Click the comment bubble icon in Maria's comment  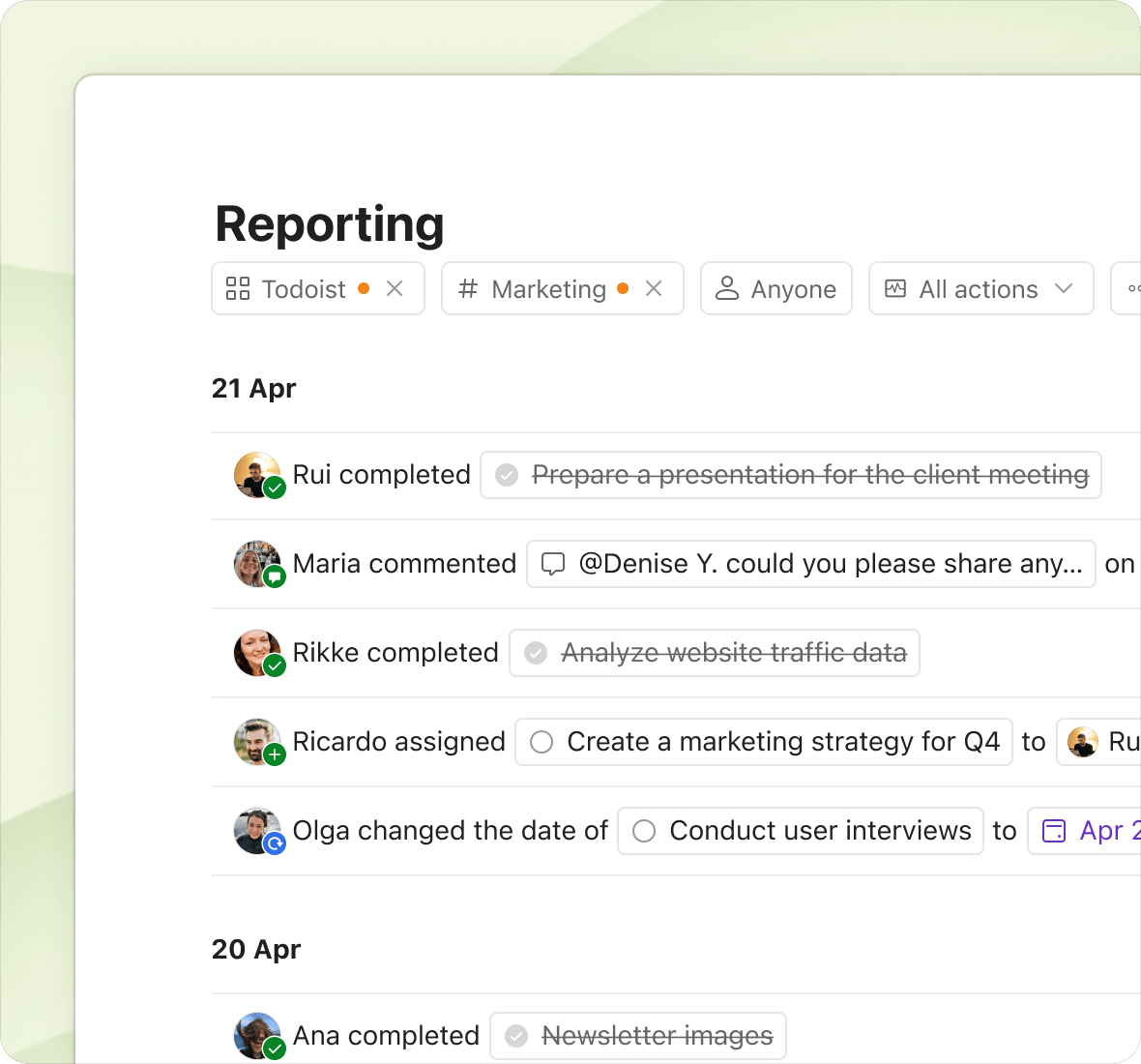coord(553,564)
